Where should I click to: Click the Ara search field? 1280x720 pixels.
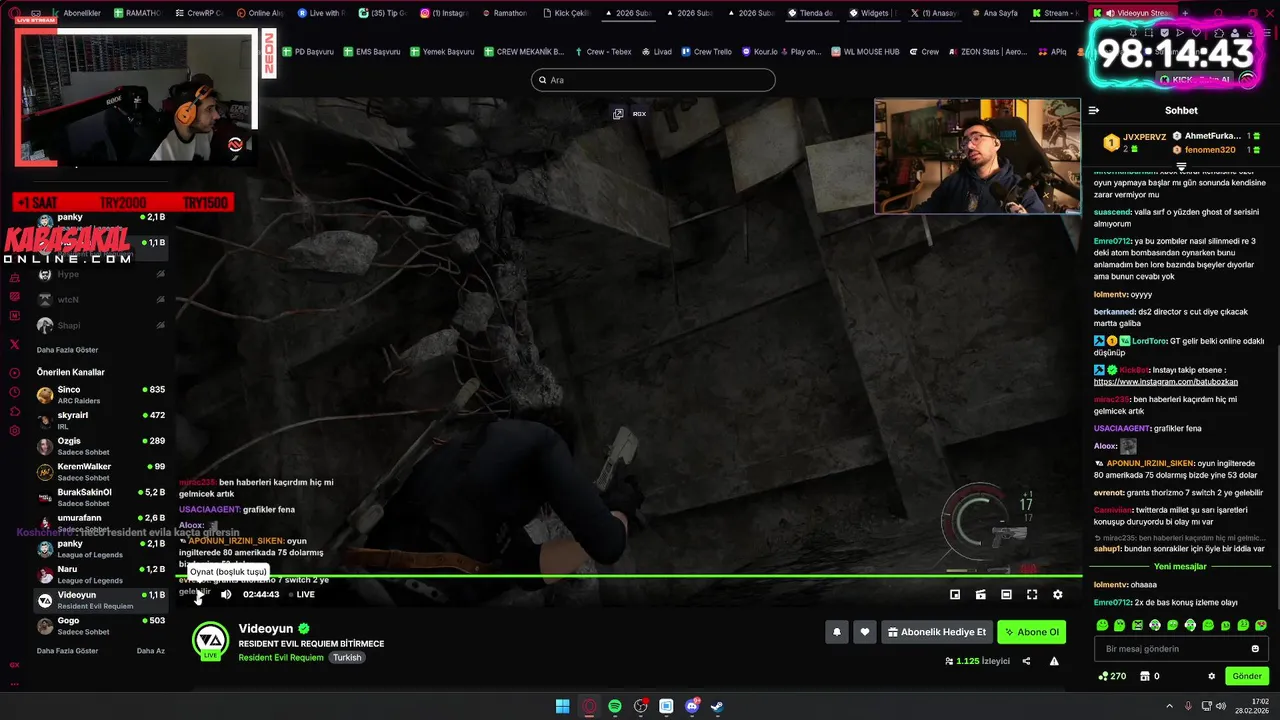[x=653, y=80]
